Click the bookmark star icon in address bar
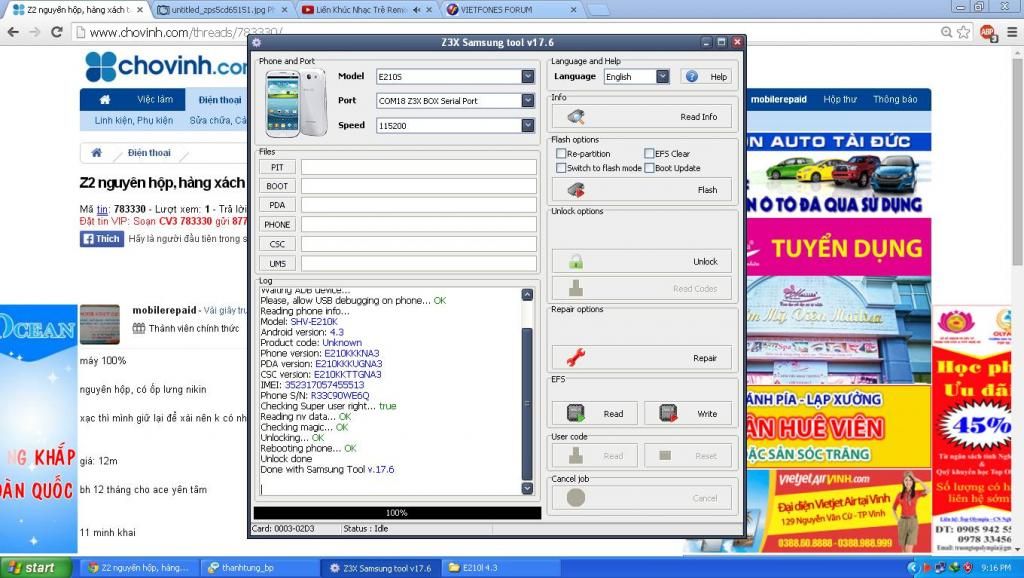The height and width of the screenshot is (578, 1024). pyautogui.click(x=963, y=32)
